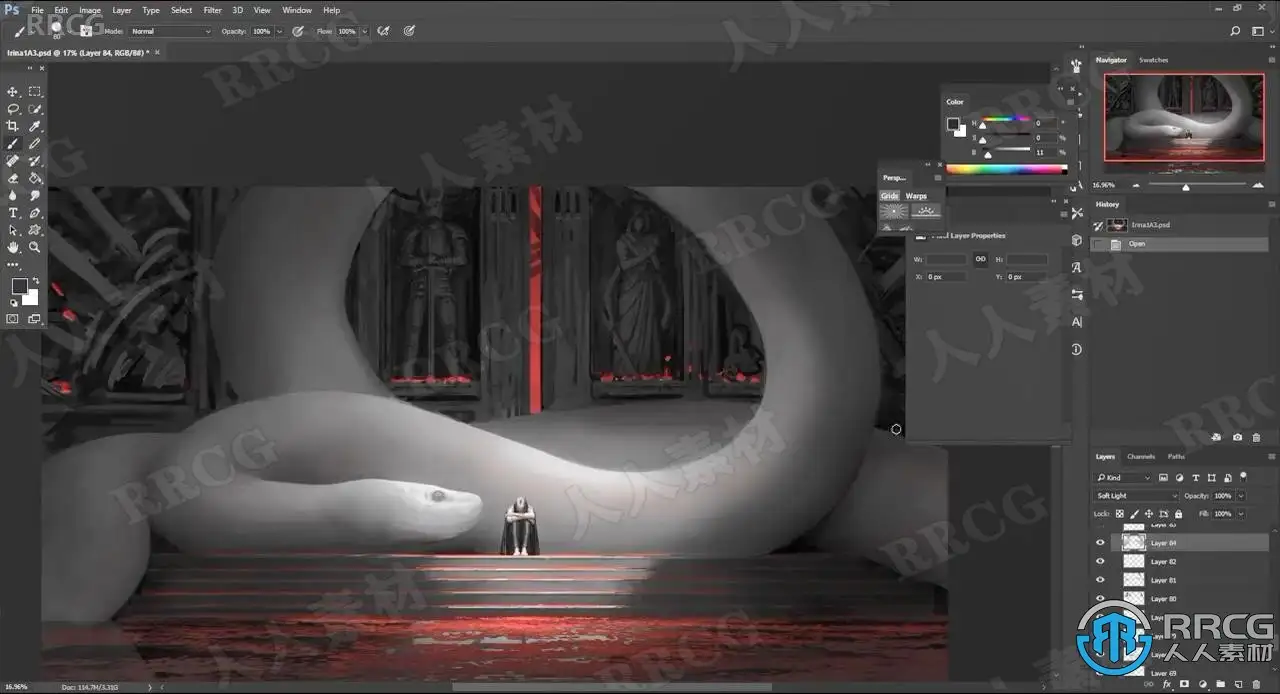
Task: Select the Move tool
Action: point(13,91)
